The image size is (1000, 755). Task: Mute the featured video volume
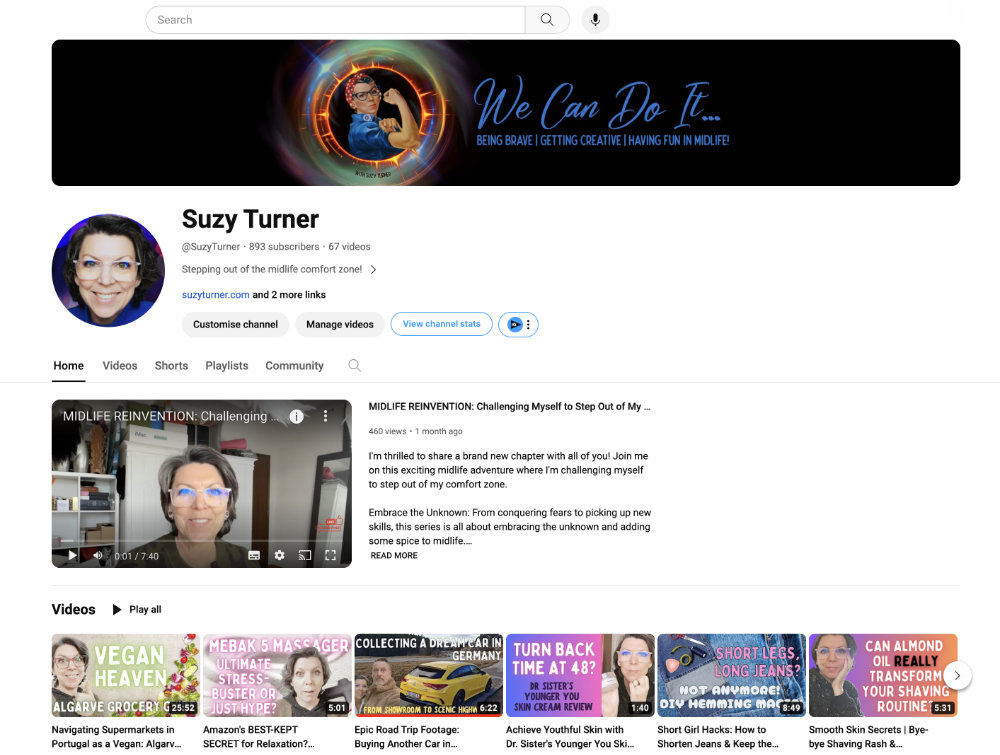[98, 555]
